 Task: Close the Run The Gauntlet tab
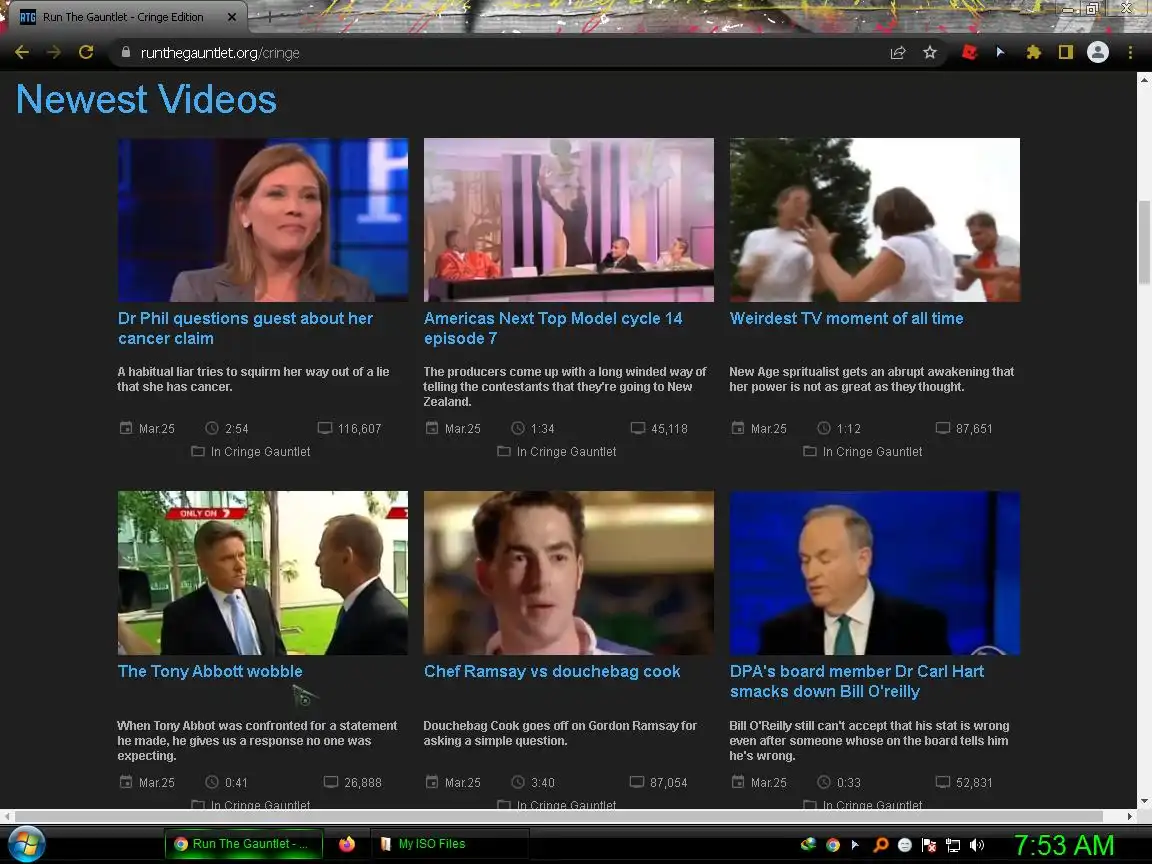tap(232, 17)
